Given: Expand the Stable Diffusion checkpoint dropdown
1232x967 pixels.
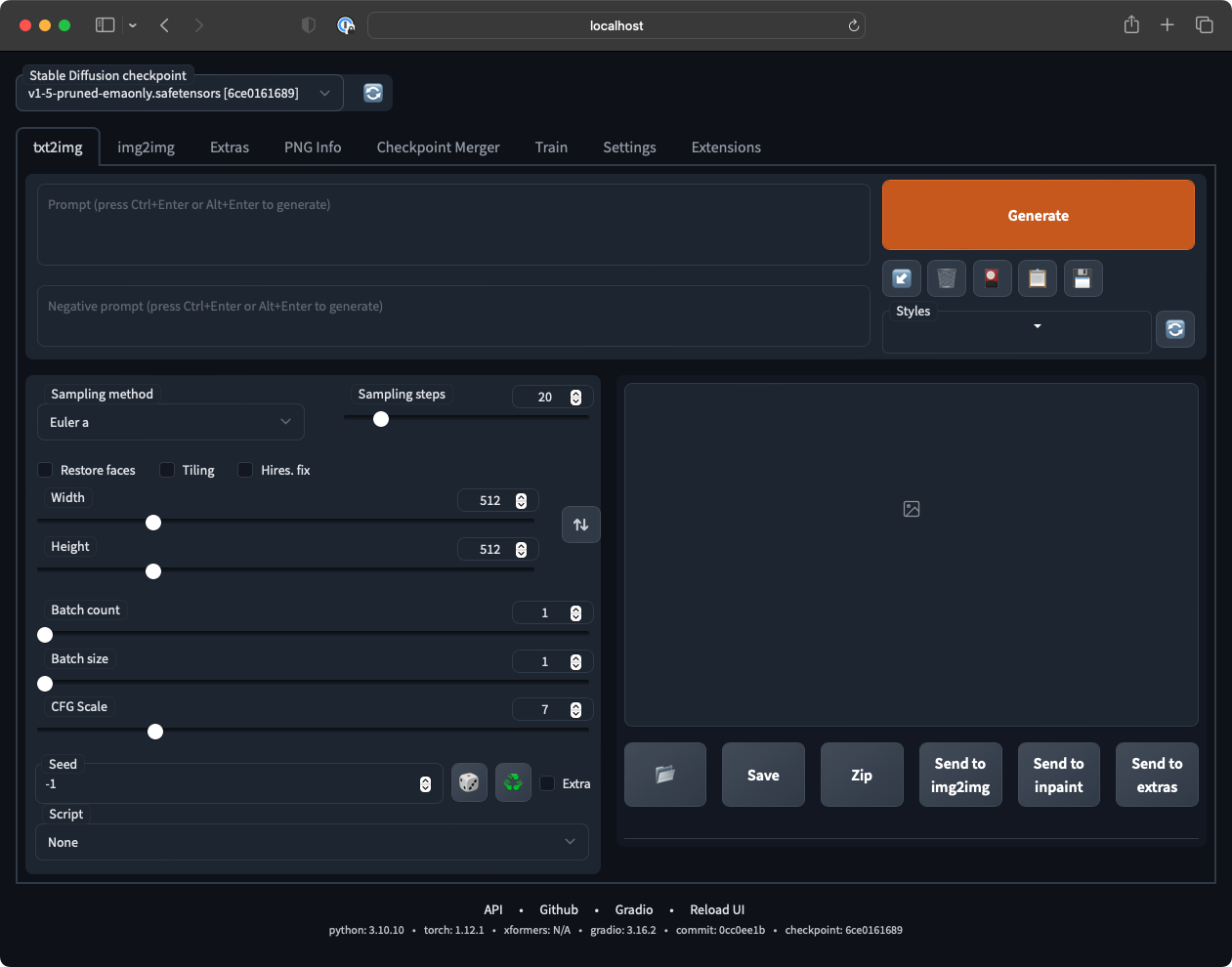Looking at the screenshot, I should (180, 93).
